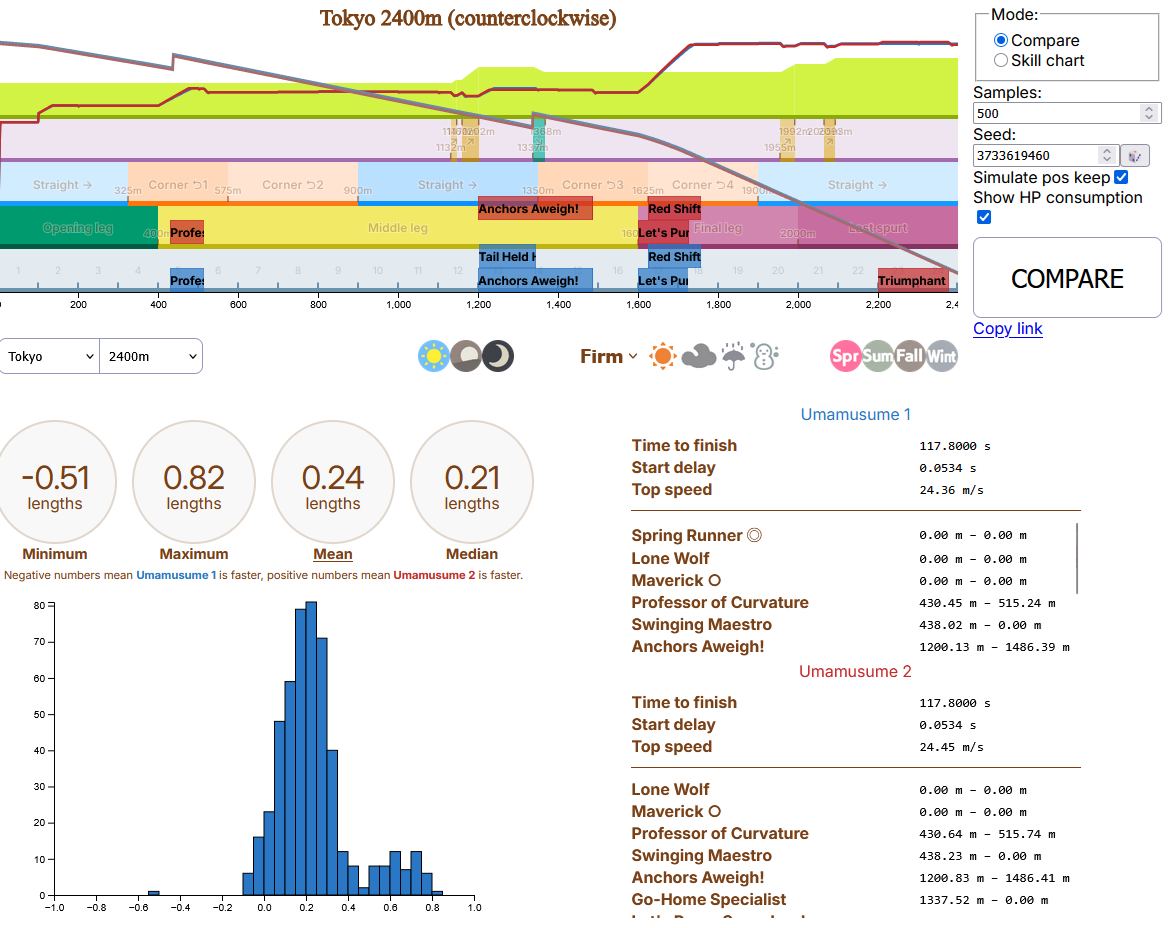Click the Umamusume 2 heading
Screen dimensions: 1169x928
click(x=855, y=672)
